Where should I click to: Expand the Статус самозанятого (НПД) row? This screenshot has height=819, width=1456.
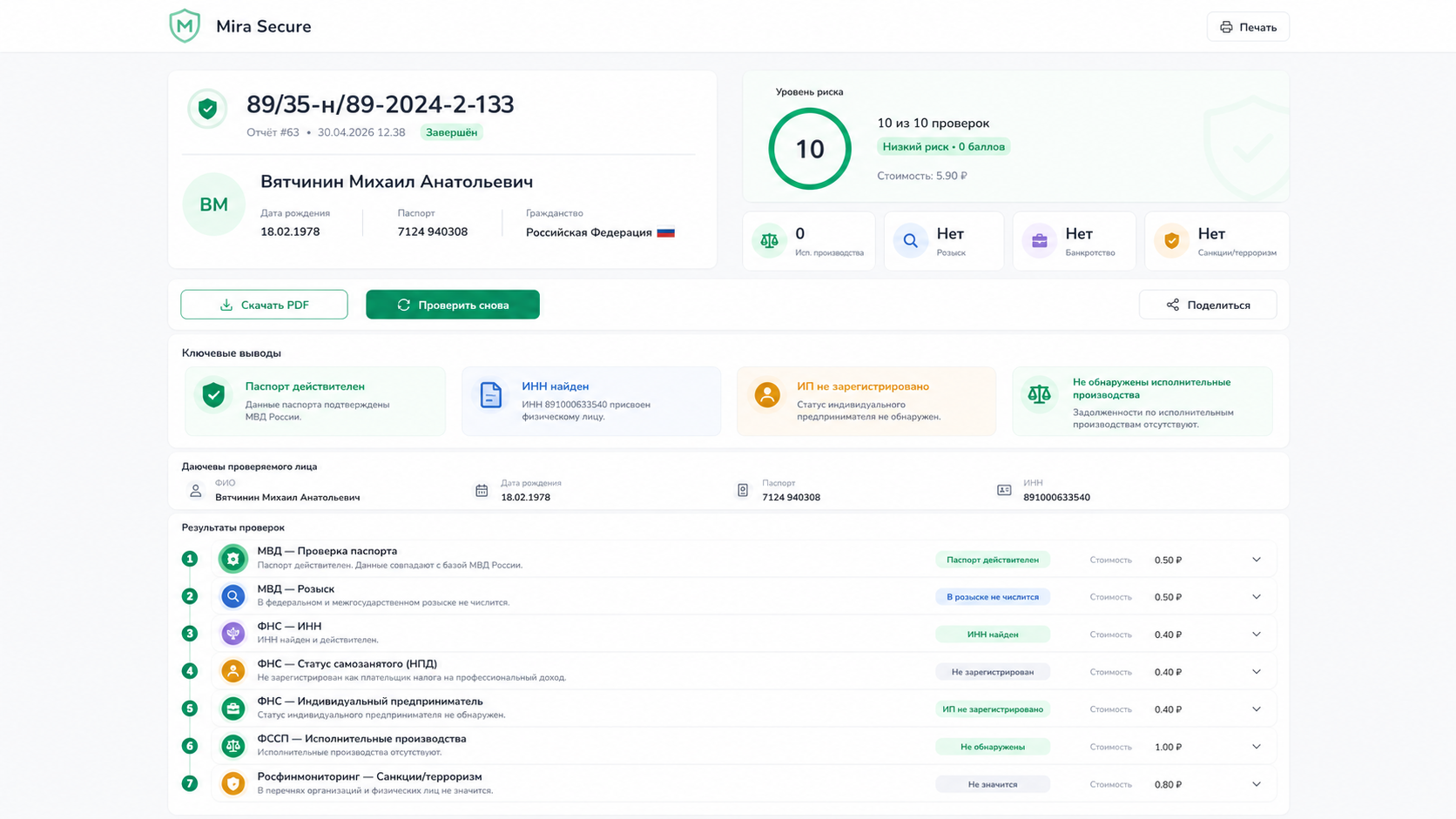(x=1257, y=672)
